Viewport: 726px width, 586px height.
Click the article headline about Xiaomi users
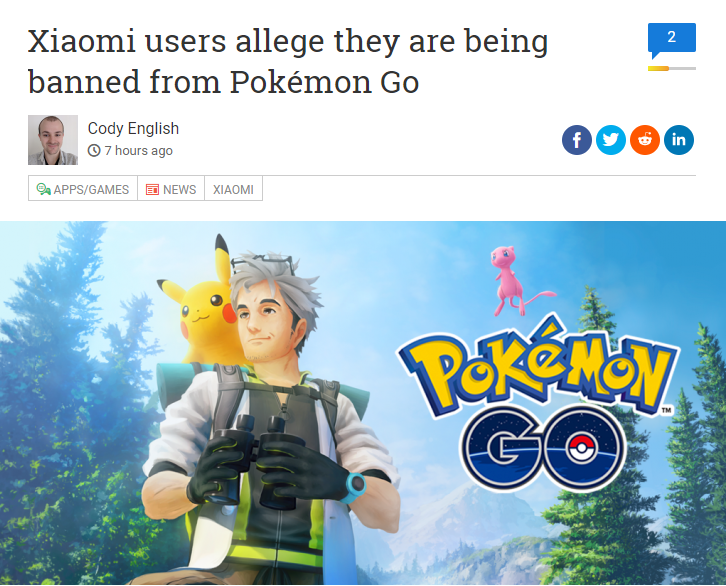coord(288,61)
